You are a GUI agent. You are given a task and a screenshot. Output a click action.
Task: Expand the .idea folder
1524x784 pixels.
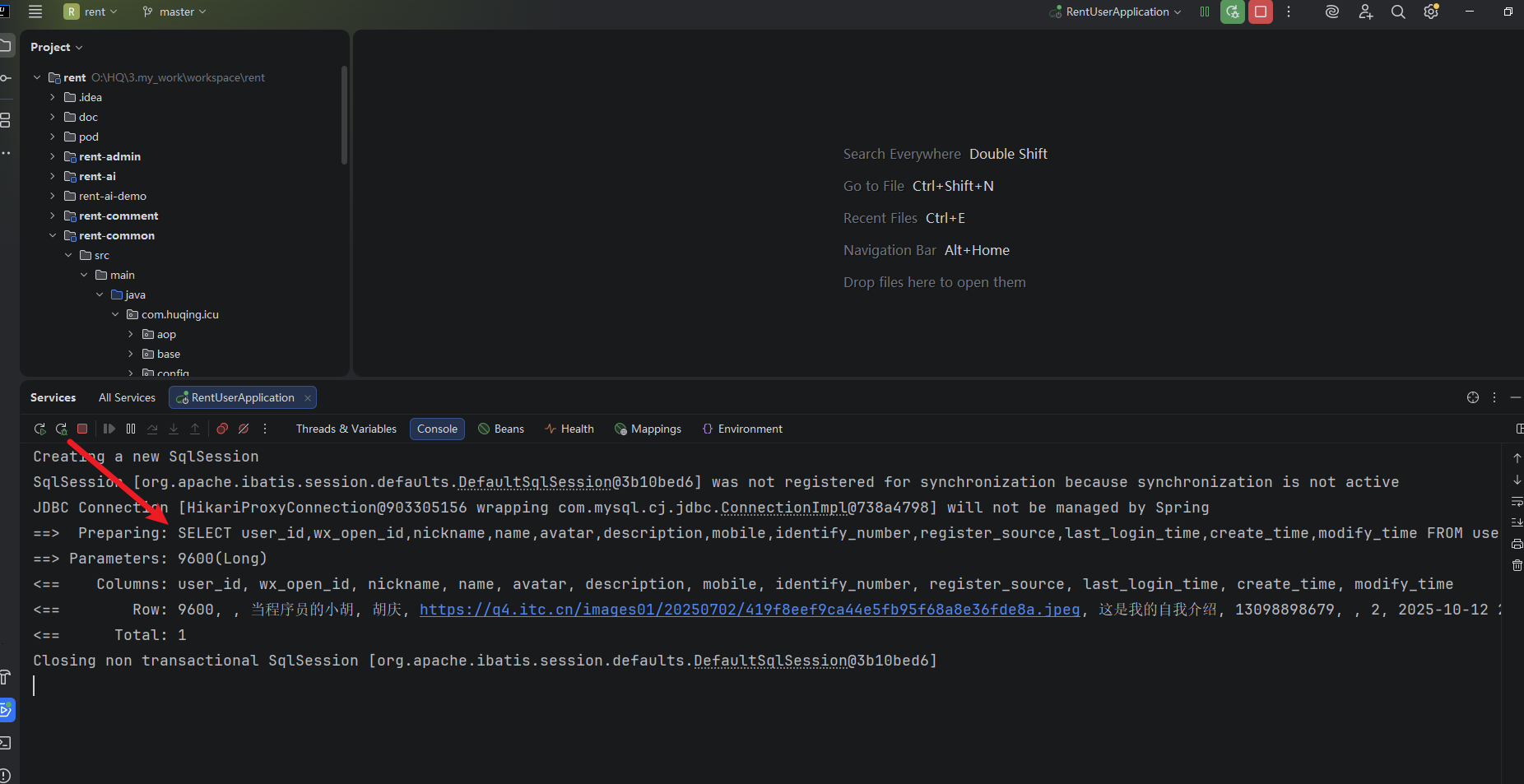click(x=53, y=97)
